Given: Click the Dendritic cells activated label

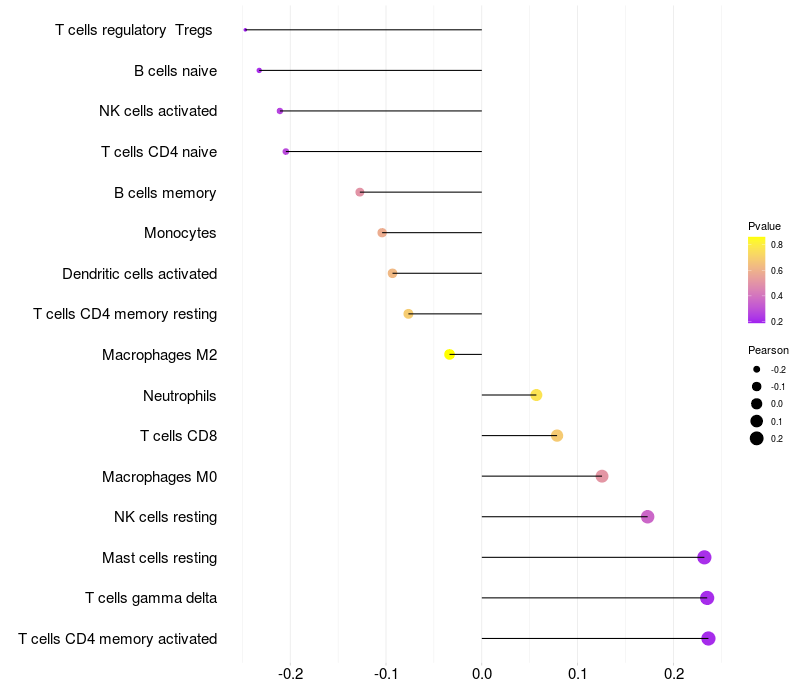Looking at the screenshot, I should pyautogui.click(x=139, y=273).
